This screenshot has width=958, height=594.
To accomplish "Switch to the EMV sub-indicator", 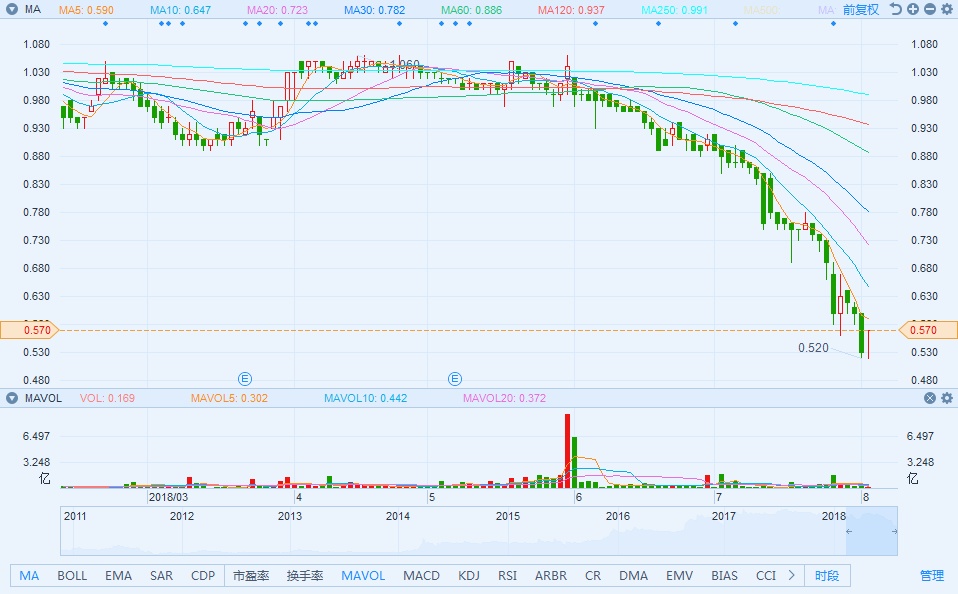I will click(x=679, y=576).
